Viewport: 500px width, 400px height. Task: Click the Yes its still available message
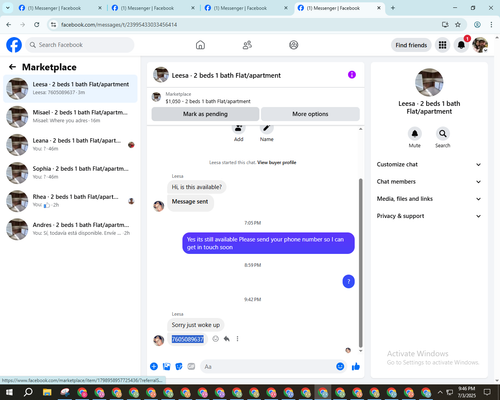[x=268, y=243]
